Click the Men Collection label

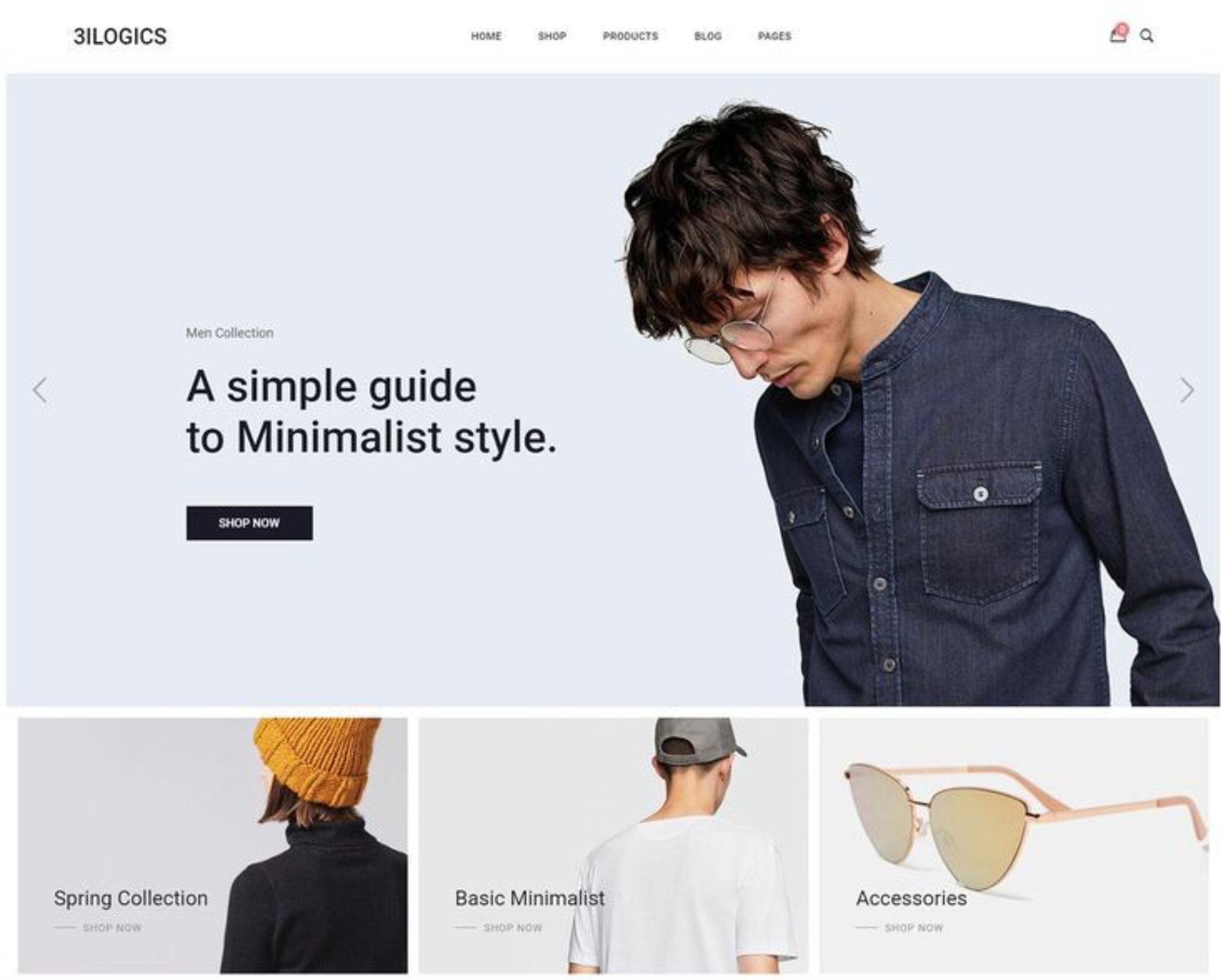(229, 333)
